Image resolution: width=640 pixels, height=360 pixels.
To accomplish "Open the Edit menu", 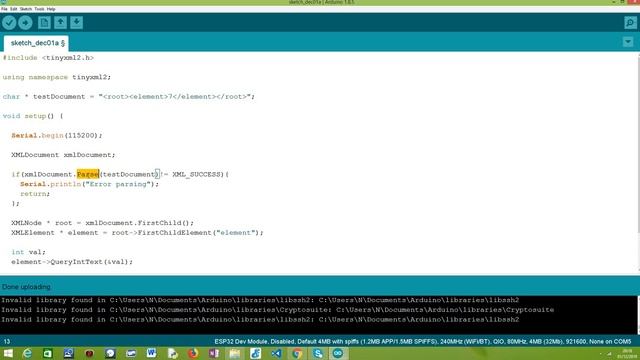I will point(13,9).
